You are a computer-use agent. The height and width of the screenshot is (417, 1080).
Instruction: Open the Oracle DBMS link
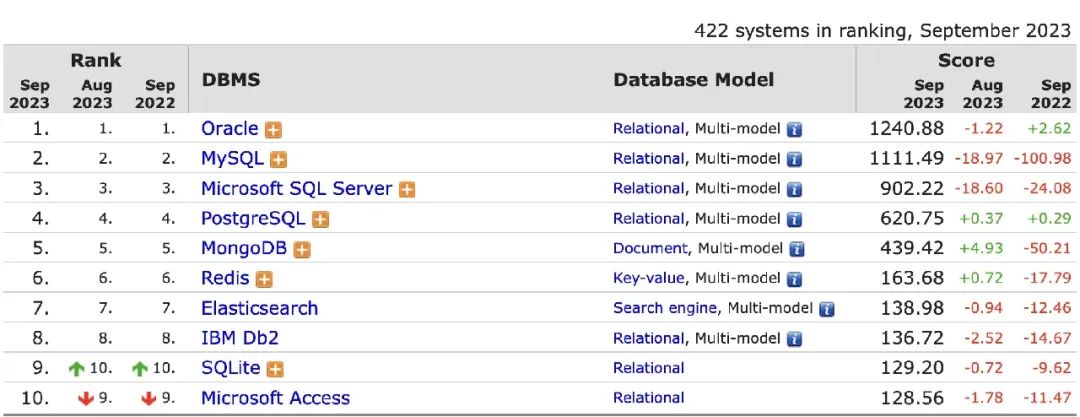(229, 129)
